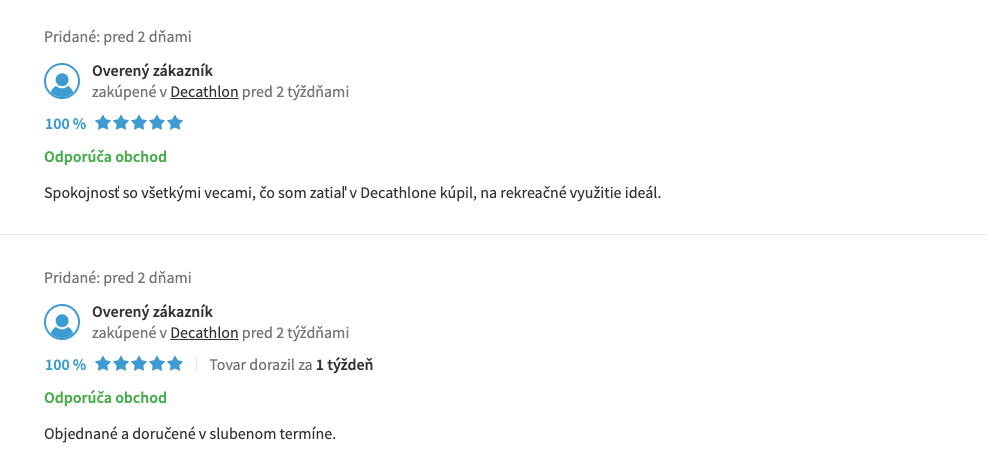Click the last star next to 'Tovar dorazil'
This screenshot has width=987, height=461.
175,364
